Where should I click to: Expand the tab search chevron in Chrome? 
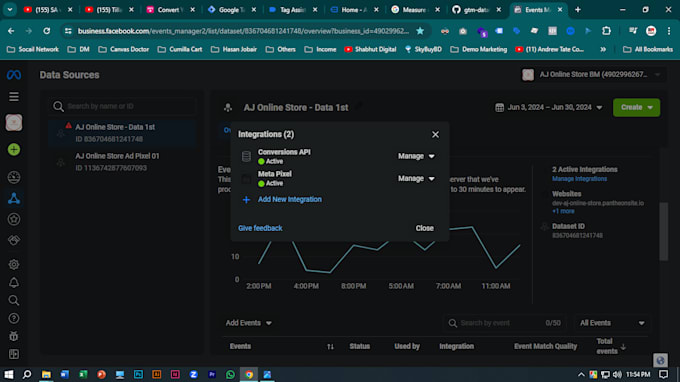click(10, 10)
